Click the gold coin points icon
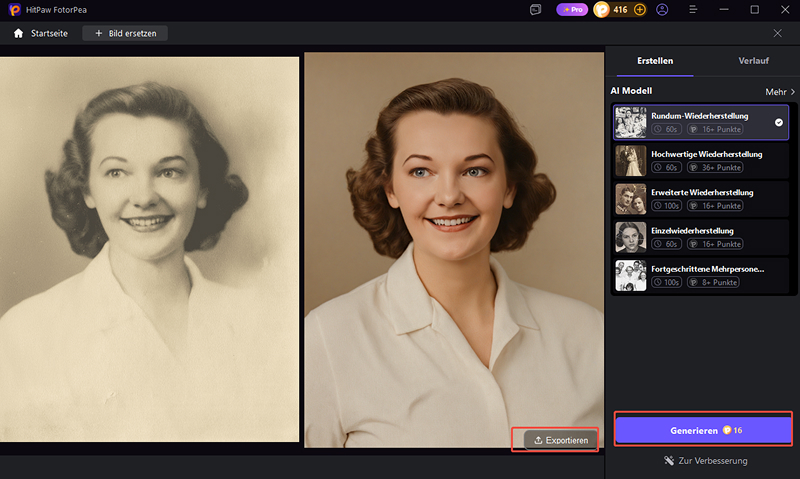 pyautogui.click(x=602, y=10)
